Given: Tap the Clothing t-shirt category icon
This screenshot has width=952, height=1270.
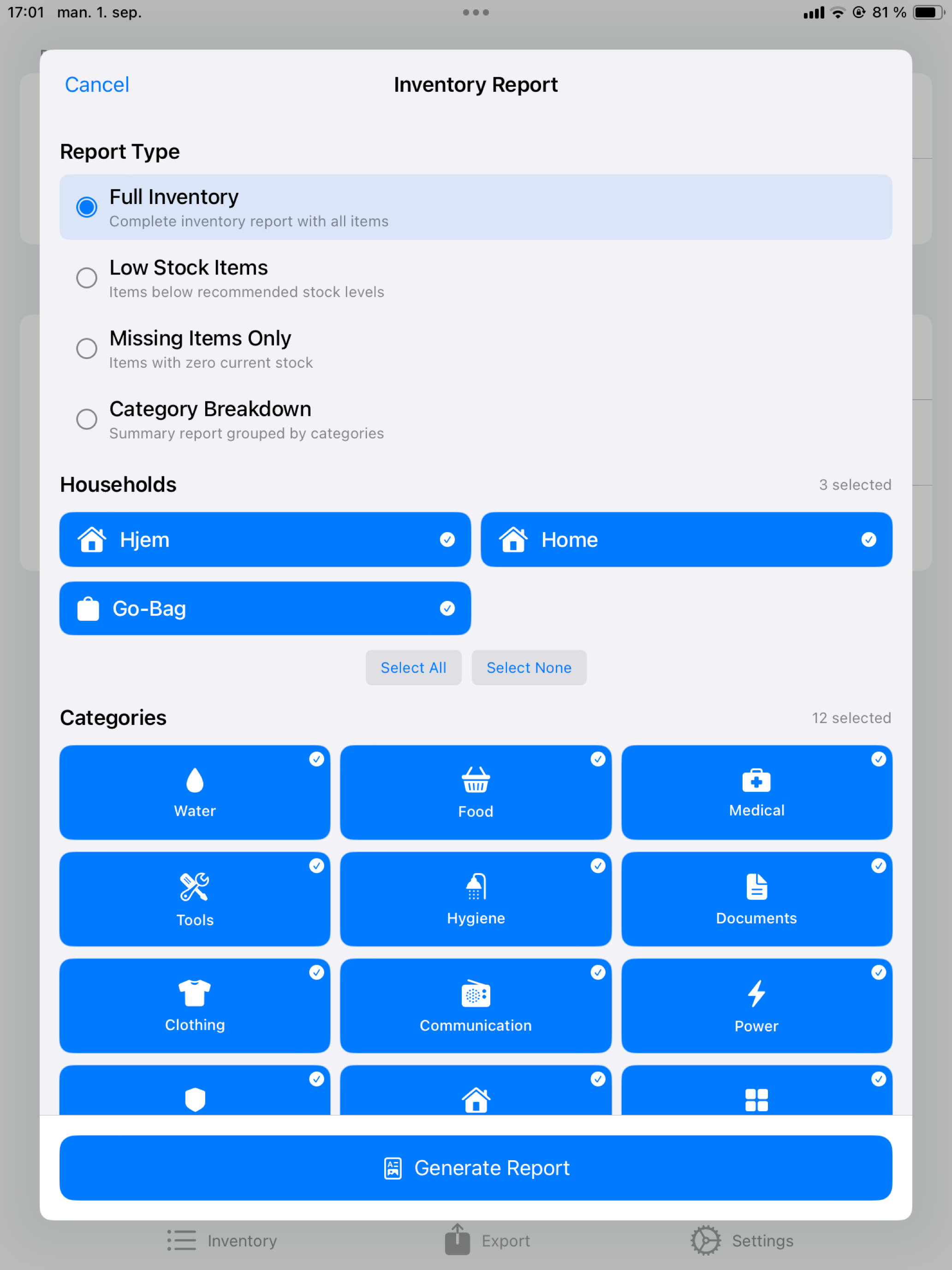Looking at the screenshot, I should 195,993.
